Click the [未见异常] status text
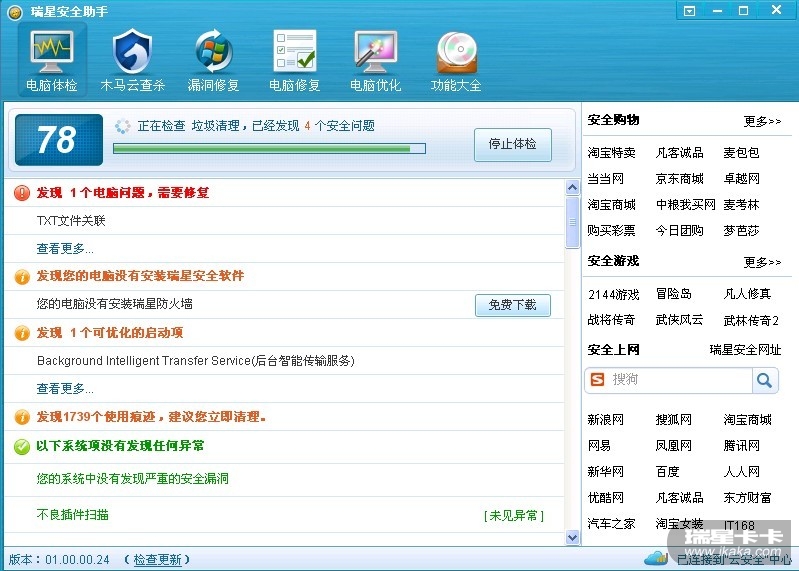This screenshot has height=571, width=799. coord(514,515)
